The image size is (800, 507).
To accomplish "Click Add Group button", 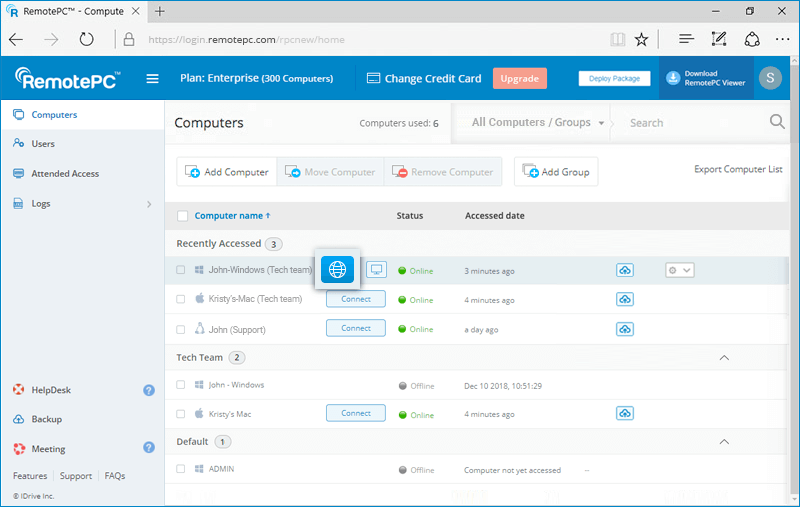I will [556, 172].
